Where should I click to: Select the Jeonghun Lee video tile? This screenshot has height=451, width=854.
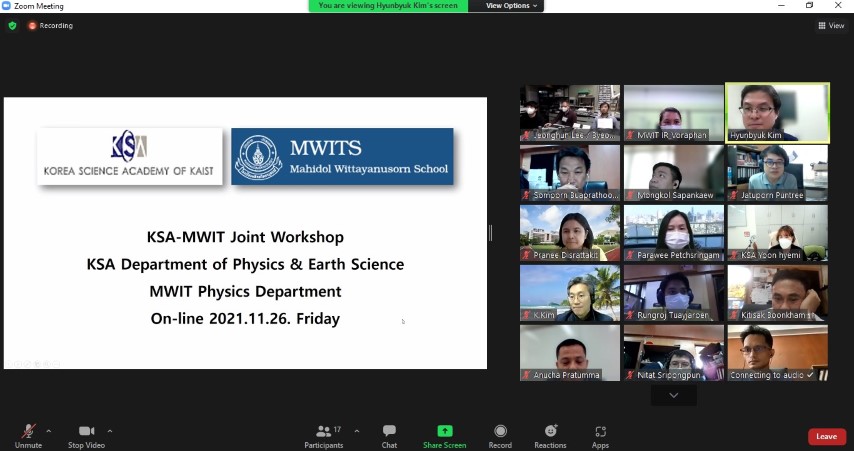[x=570, y=113]
